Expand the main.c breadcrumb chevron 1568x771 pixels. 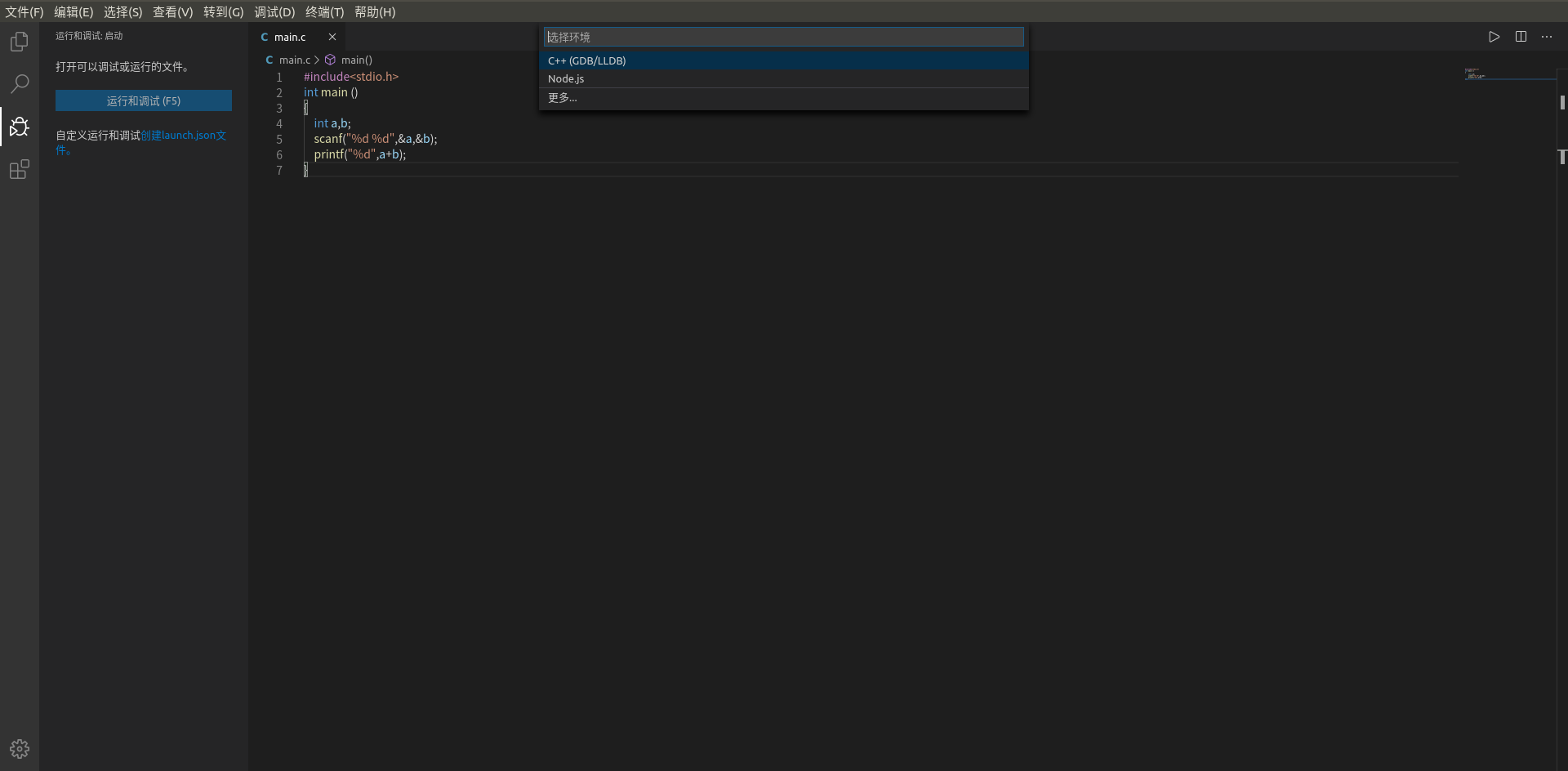tap(318, 60)
